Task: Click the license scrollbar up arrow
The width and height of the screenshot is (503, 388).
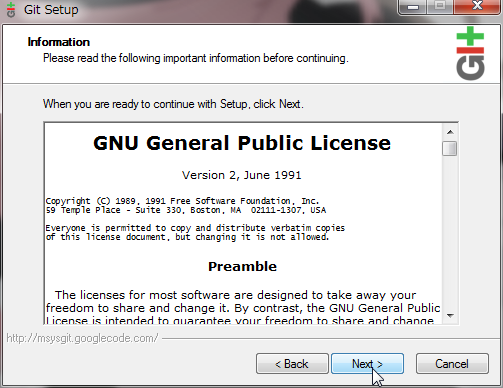Action: pyautogui.click(x=450, y=132)
